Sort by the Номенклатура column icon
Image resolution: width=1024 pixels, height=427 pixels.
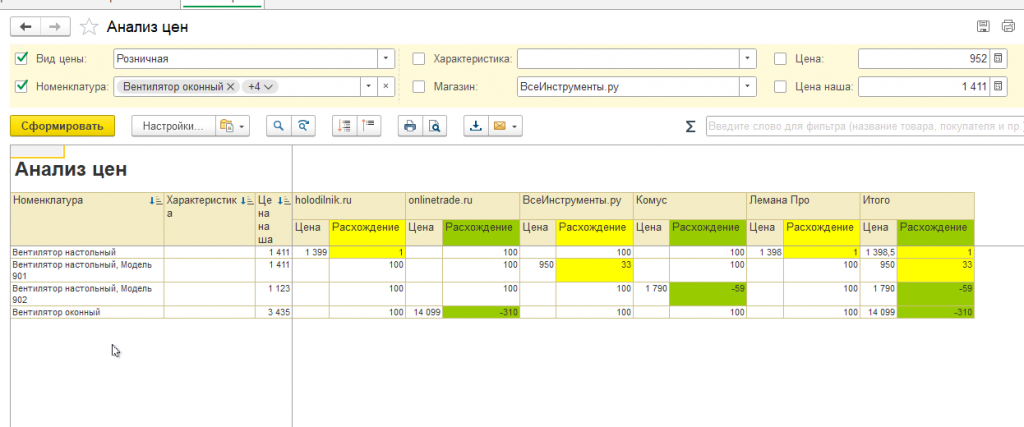point(155,201)
